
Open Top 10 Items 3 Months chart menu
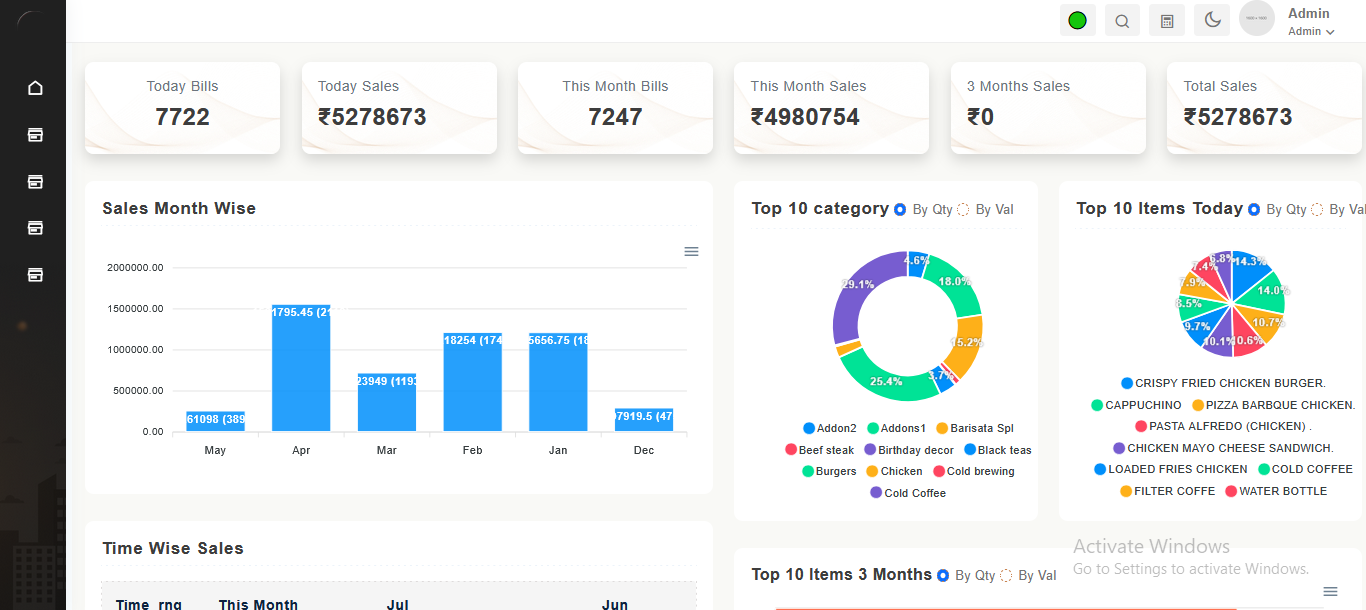1330,591
